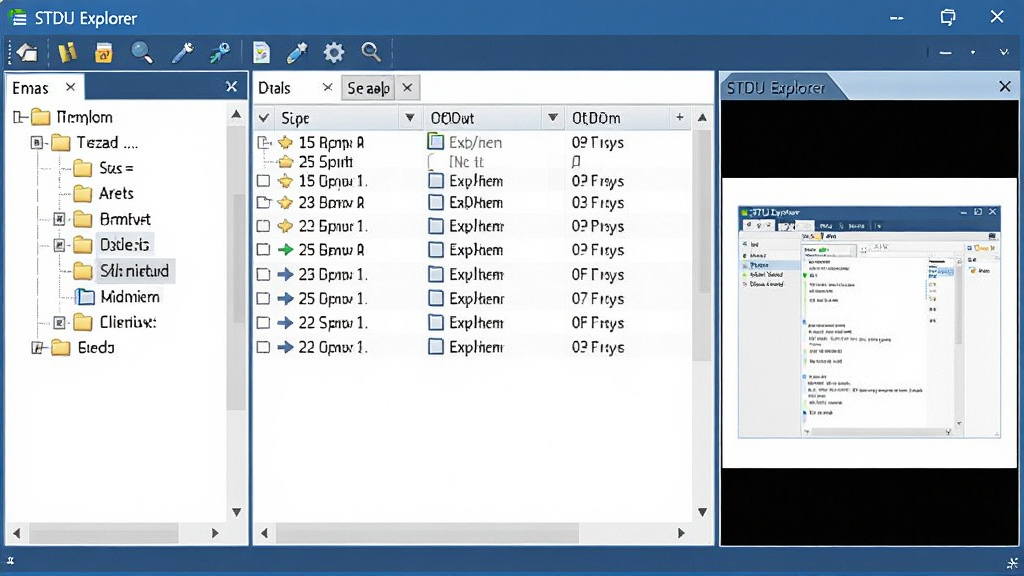Toggle checkbox for 22 Bpnur 1 row

(x=263, y=226)
